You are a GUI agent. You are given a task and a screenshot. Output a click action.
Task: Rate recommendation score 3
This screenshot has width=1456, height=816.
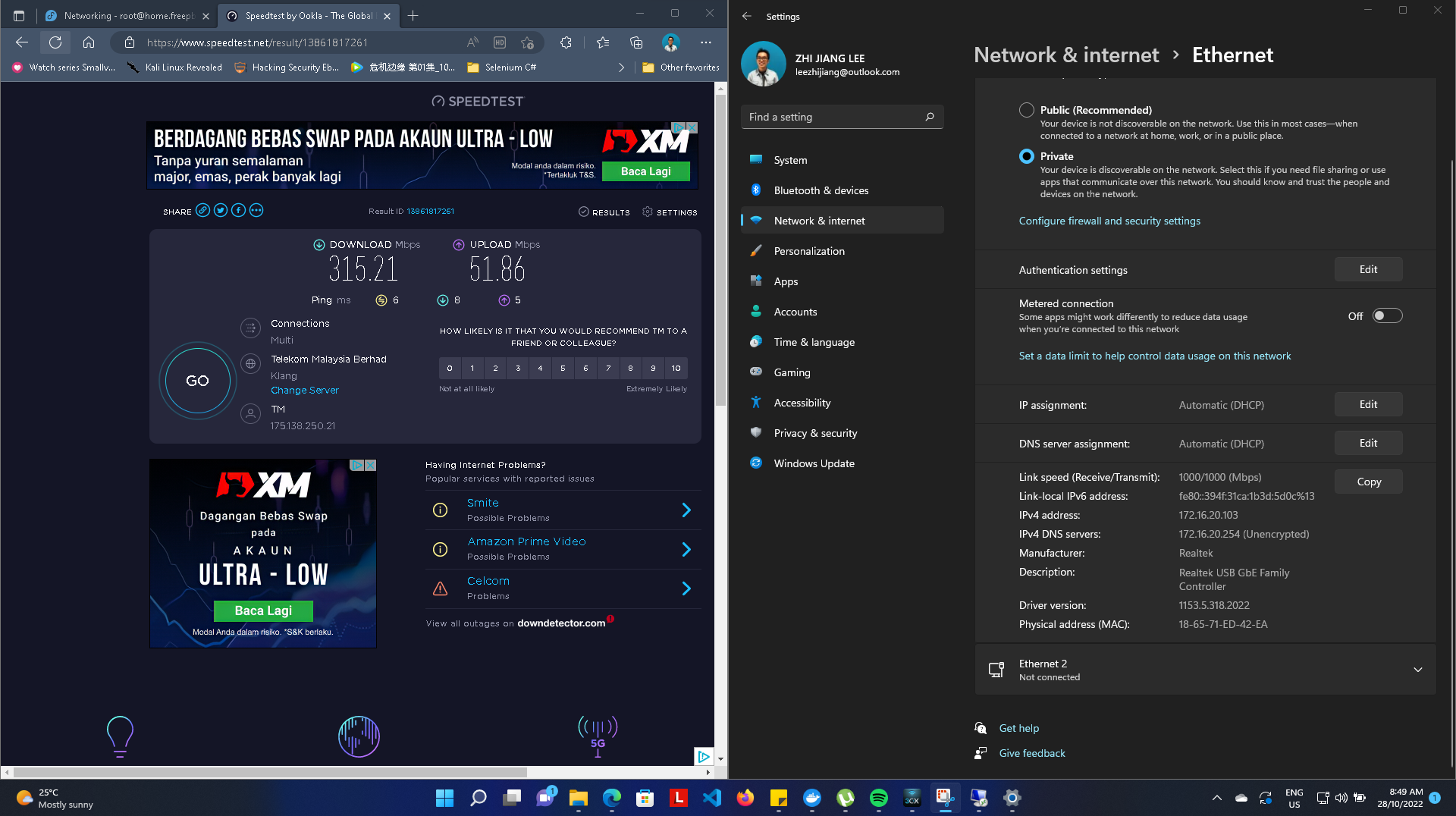(518, 369)
